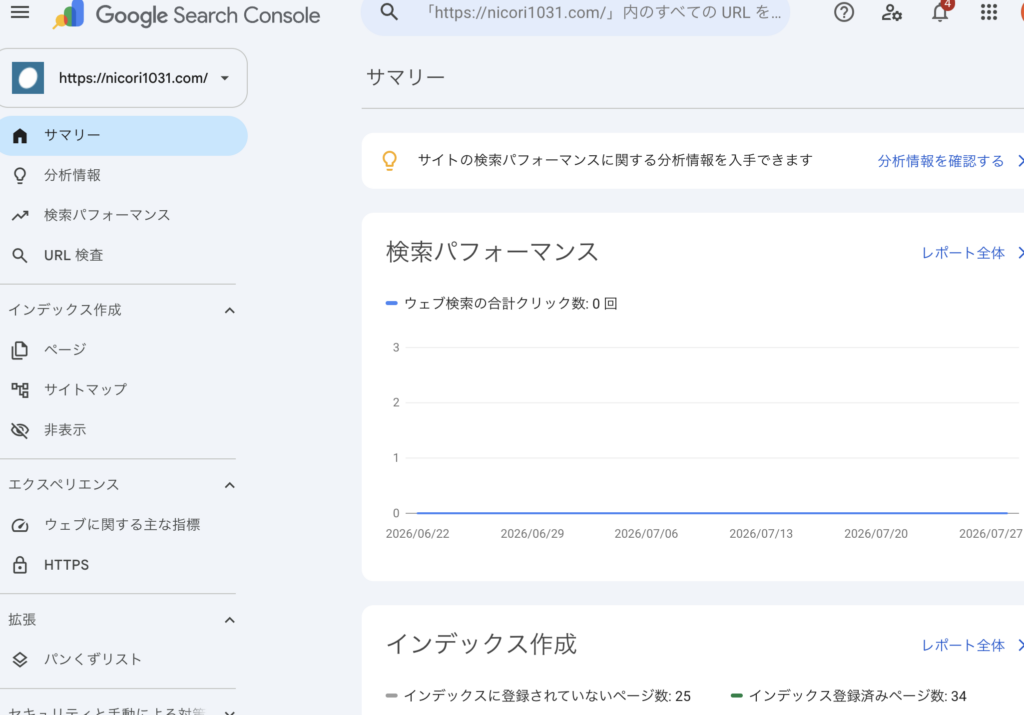Expand セキュリティと手動による対策 section

(x=229, y=711)
